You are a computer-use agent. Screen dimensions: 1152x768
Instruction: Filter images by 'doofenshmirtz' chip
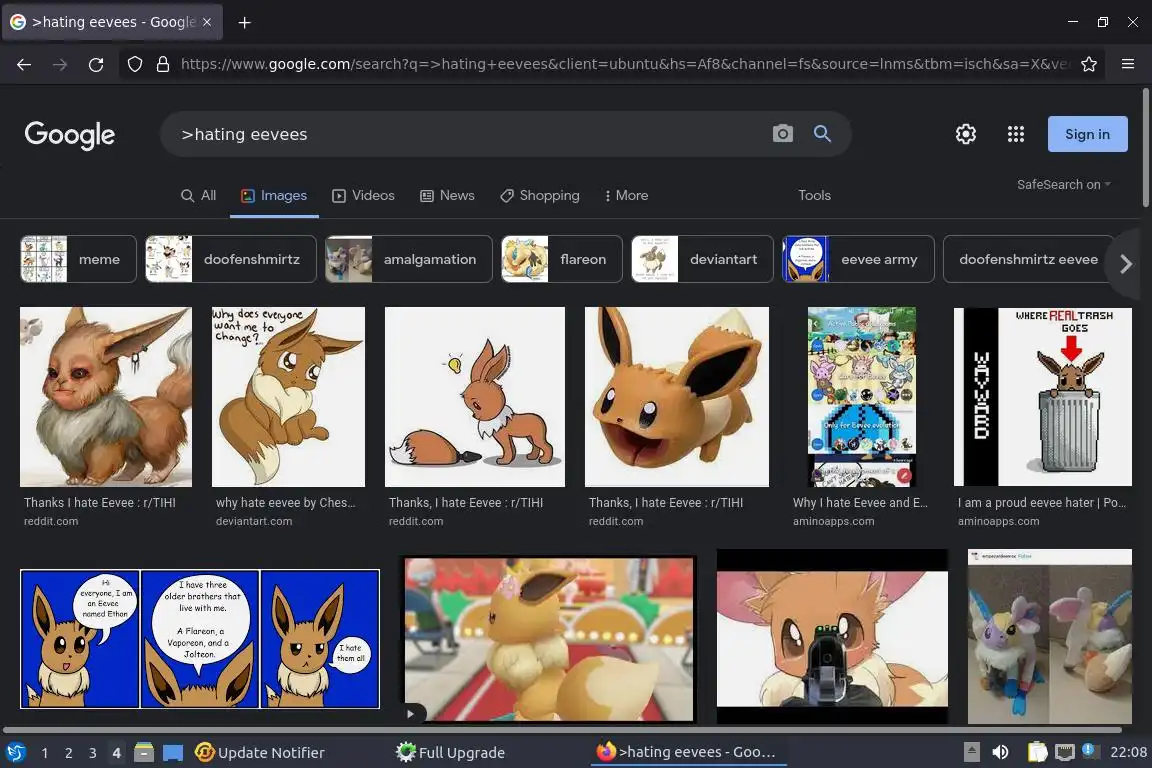point(231,259)
